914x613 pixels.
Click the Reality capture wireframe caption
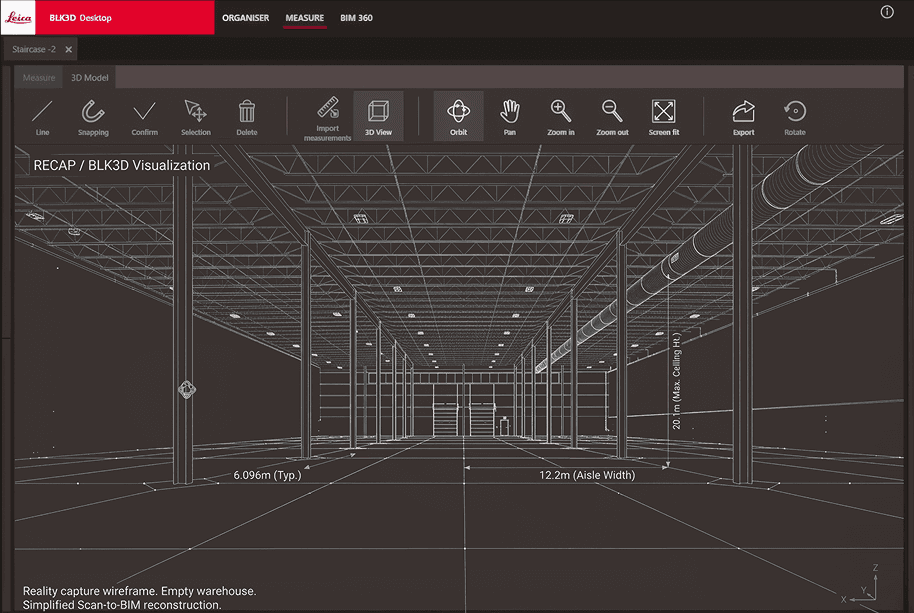click(139, 598)
